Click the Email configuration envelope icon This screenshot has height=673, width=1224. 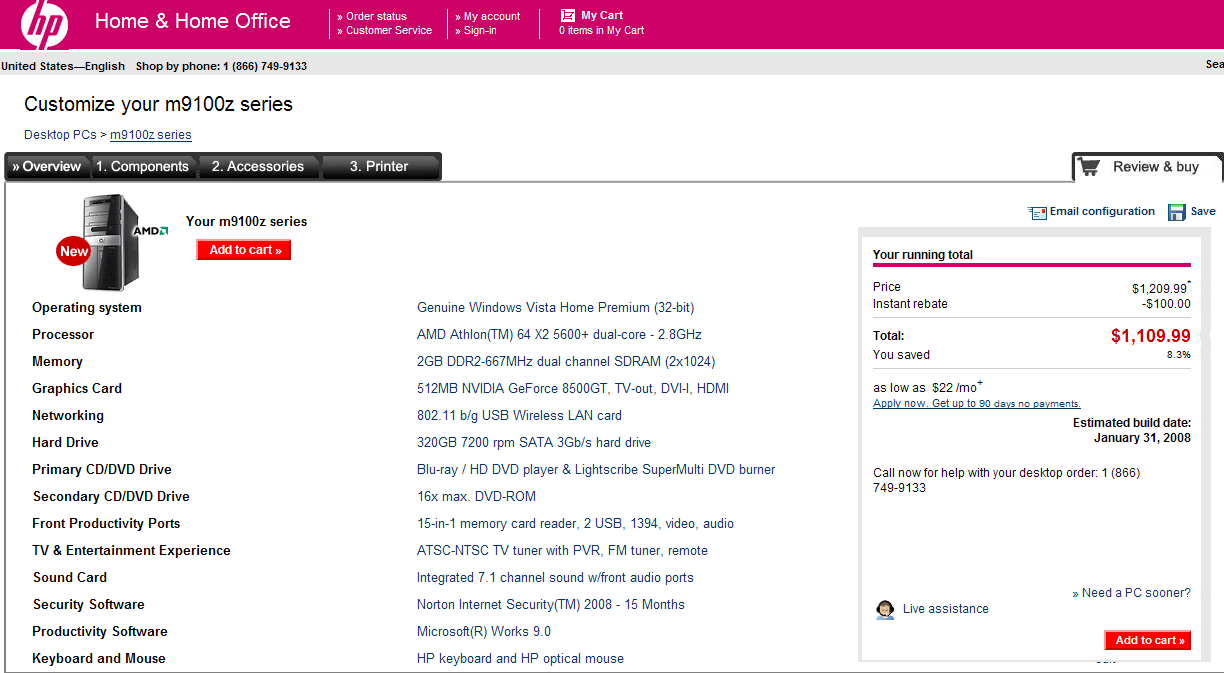pos(1037,212)
